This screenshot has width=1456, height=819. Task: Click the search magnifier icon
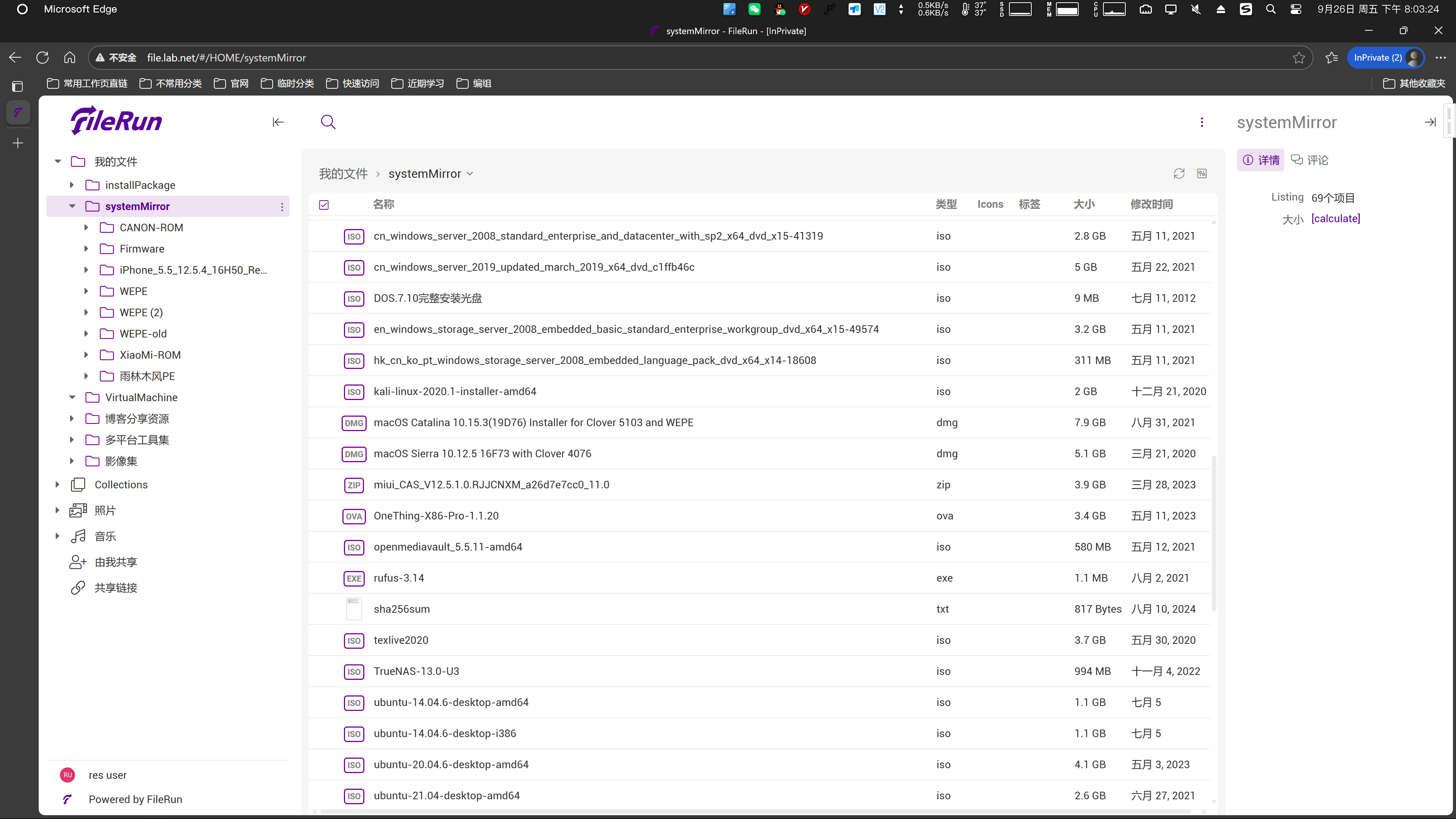click(328, 122)
